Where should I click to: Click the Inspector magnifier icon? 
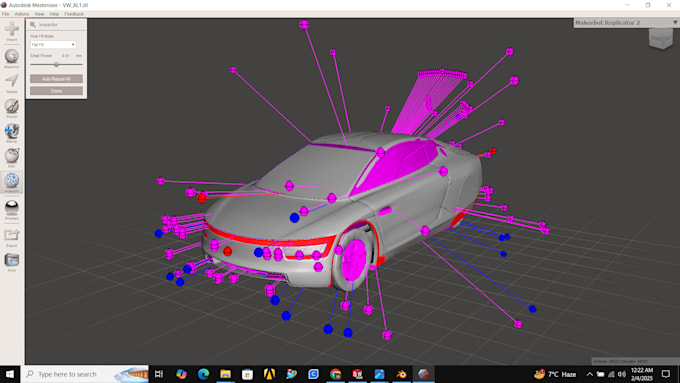click(x=33, y=25)
